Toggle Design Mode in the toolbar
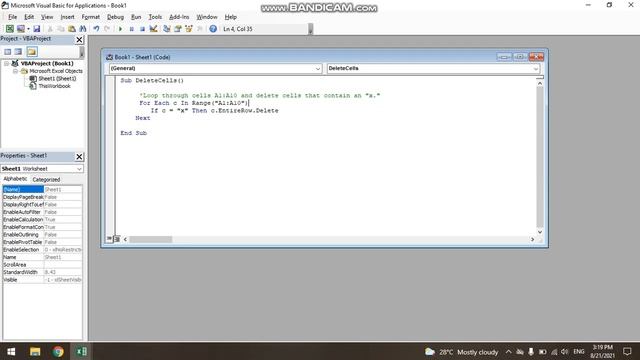 (x=153, y=29)
